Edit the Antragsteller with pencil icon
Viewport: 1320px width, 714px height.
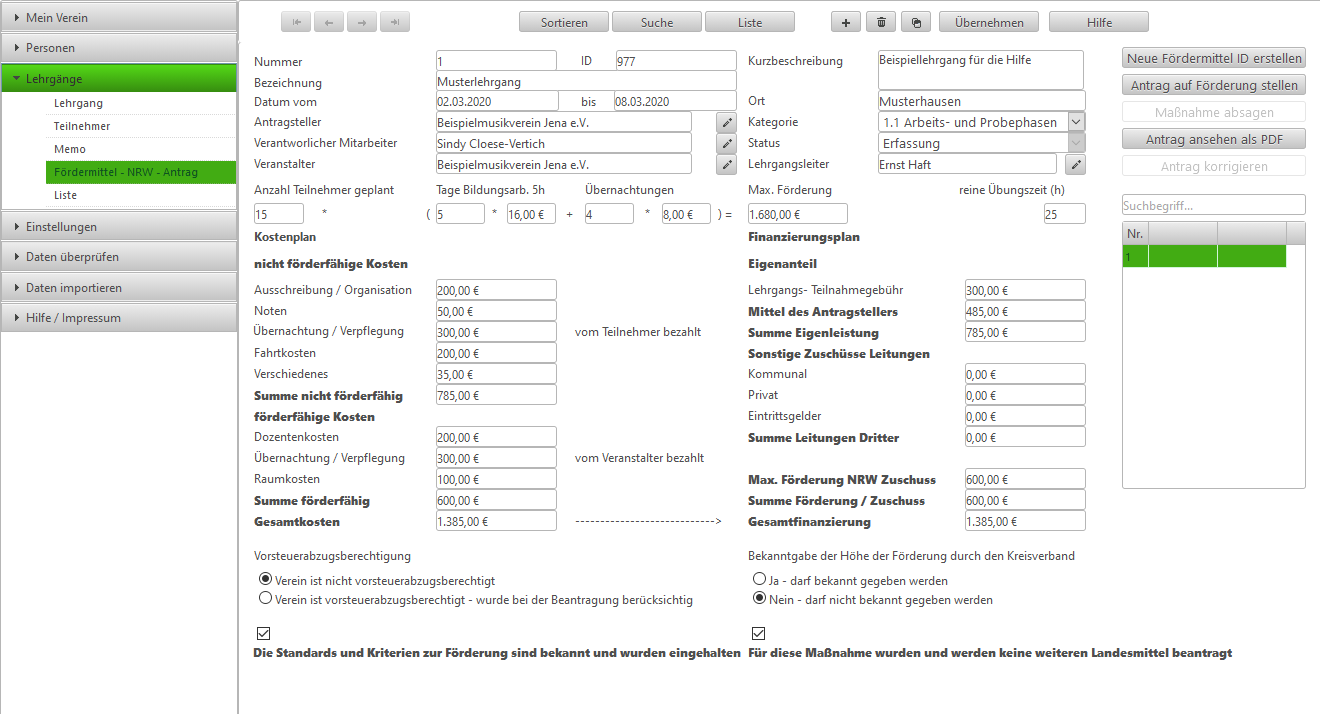(727, 122)
